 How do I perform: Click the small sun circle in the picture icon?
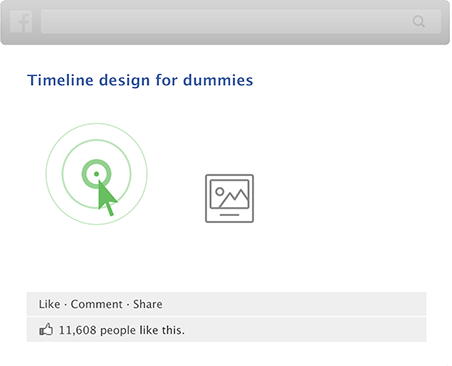(220, 191)
